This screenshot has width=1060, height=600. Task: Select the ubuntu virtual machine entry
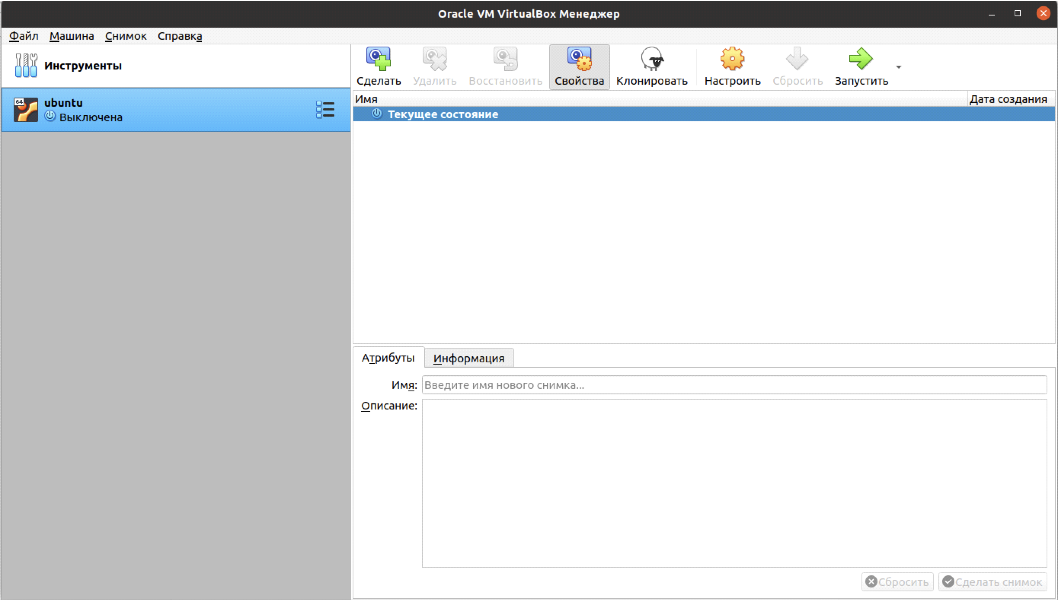(x=176, y=110)
